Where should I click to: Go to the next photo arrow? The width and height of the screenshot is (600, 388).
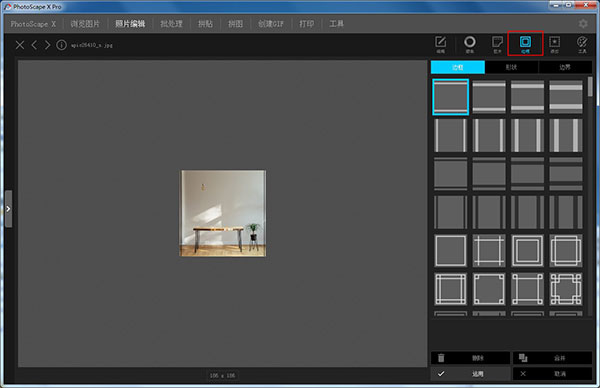(x=47, y=45)
